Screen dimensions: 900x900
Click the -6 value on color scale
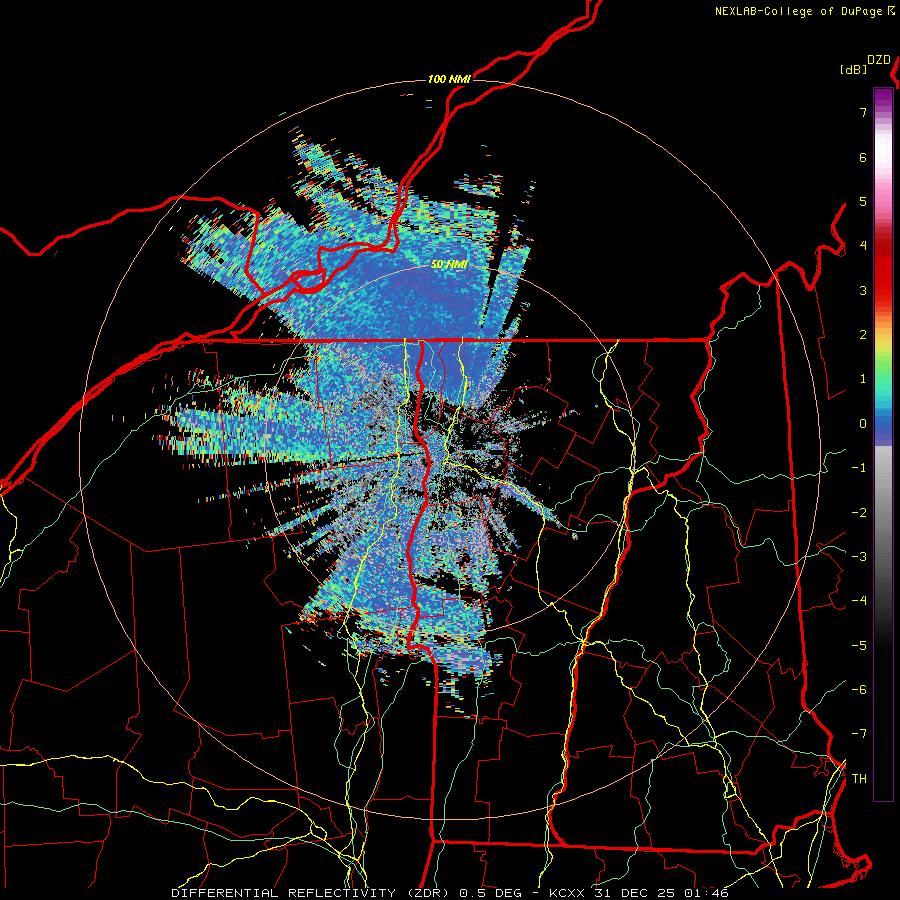tap(859, 689)
